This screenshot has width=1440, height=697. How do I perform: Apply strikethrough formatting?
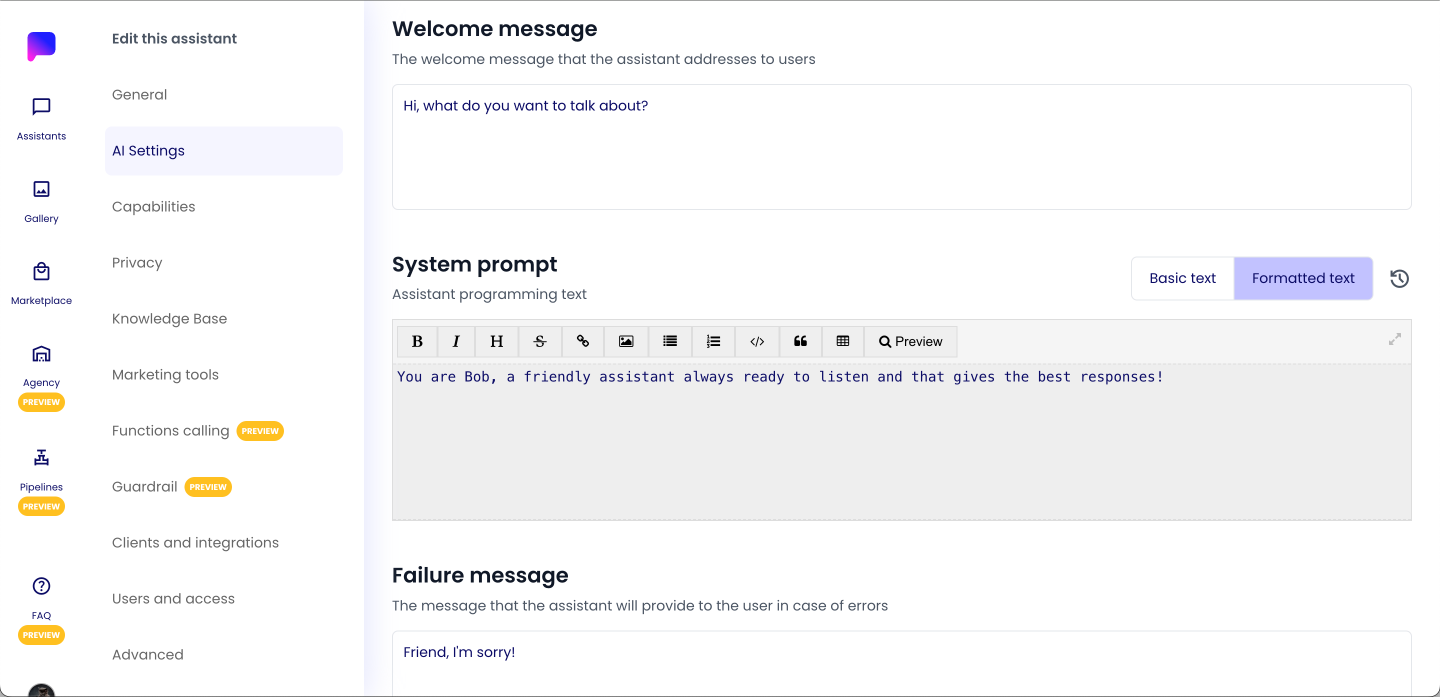coord(540,341)
